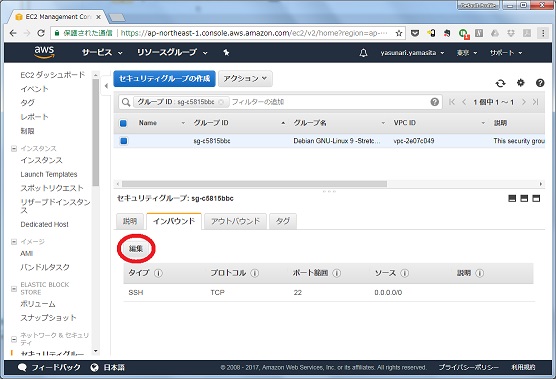Expand the サービス menu

(x=102, y=53)
